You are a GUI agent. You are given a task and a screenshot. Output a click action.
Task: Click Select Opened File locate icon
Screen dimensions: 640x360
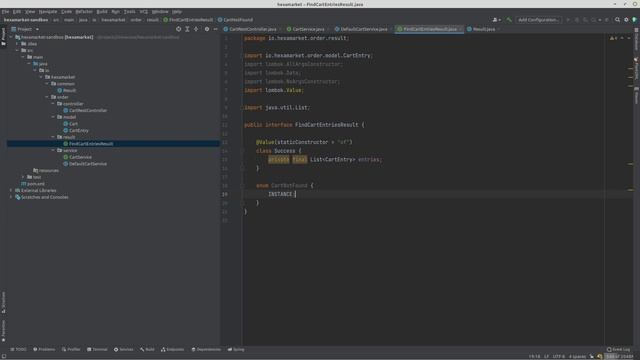(x=178, y=29)
